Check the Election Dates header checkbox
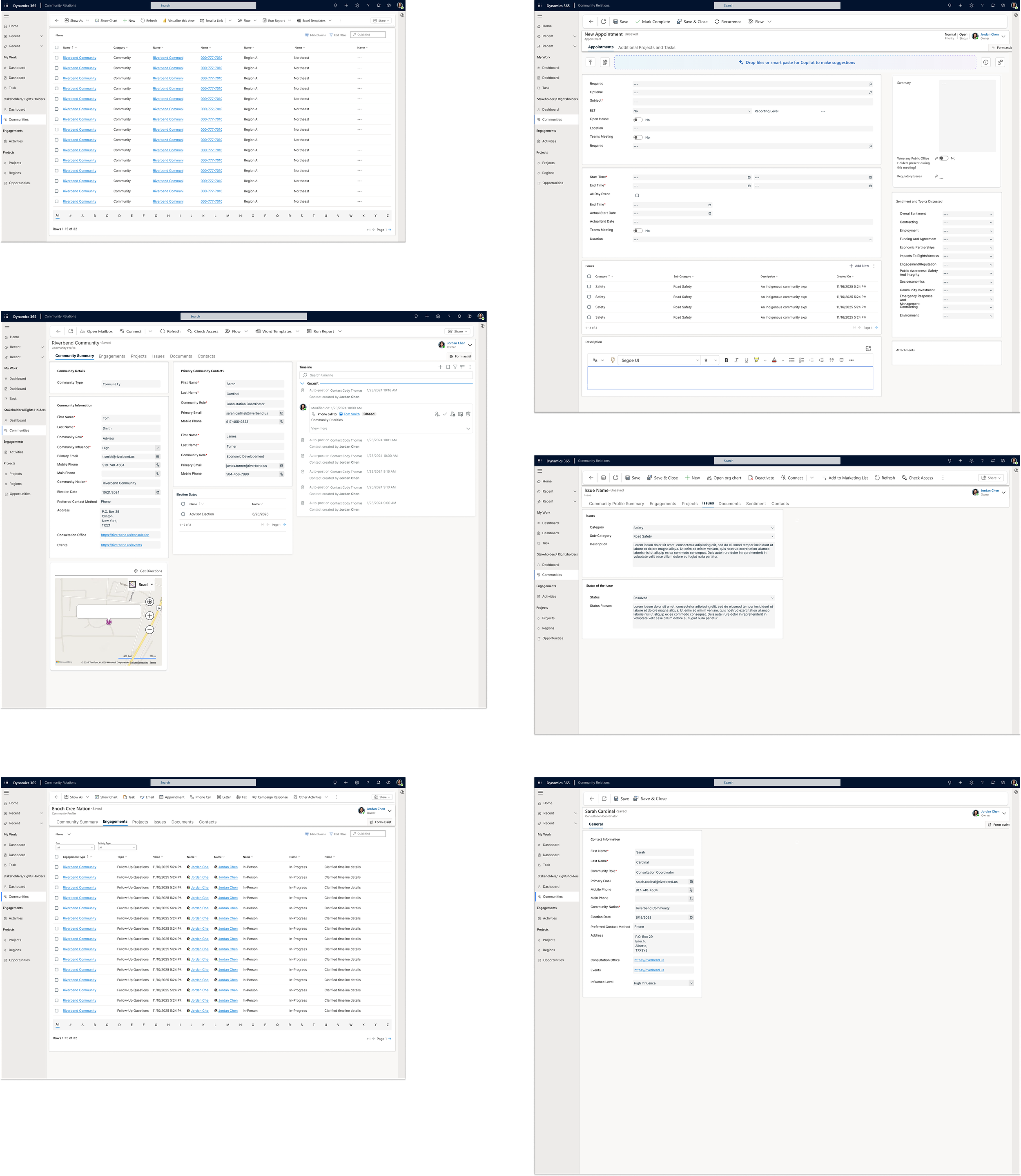Image resolution: width=1021 pixels, height=1176 pixels. tap(183, 504)
